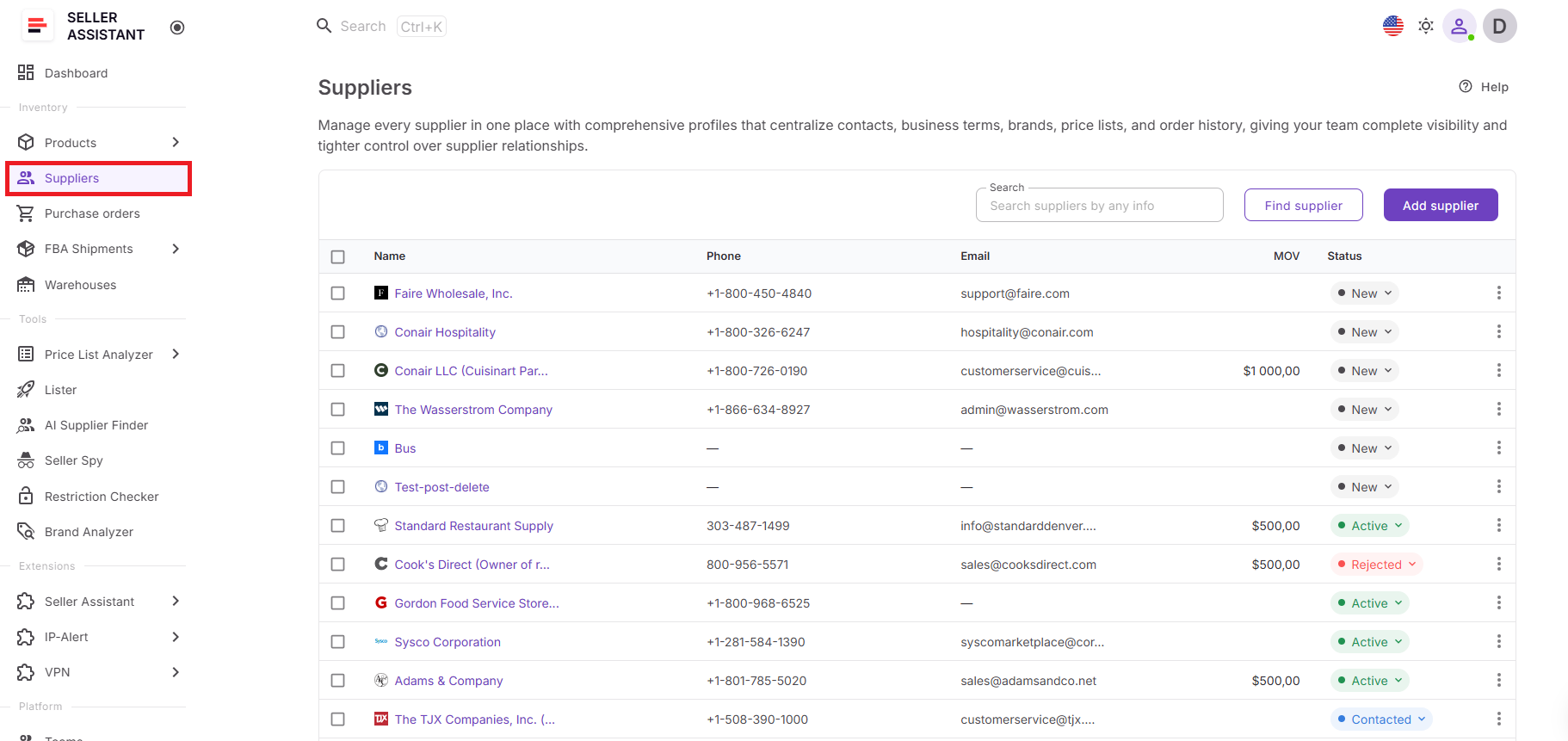This screenshot has height=741, width=1568.
Task: Open Active status dropdown for Standard Restaurant Supply
Action: click(1370, 526)
